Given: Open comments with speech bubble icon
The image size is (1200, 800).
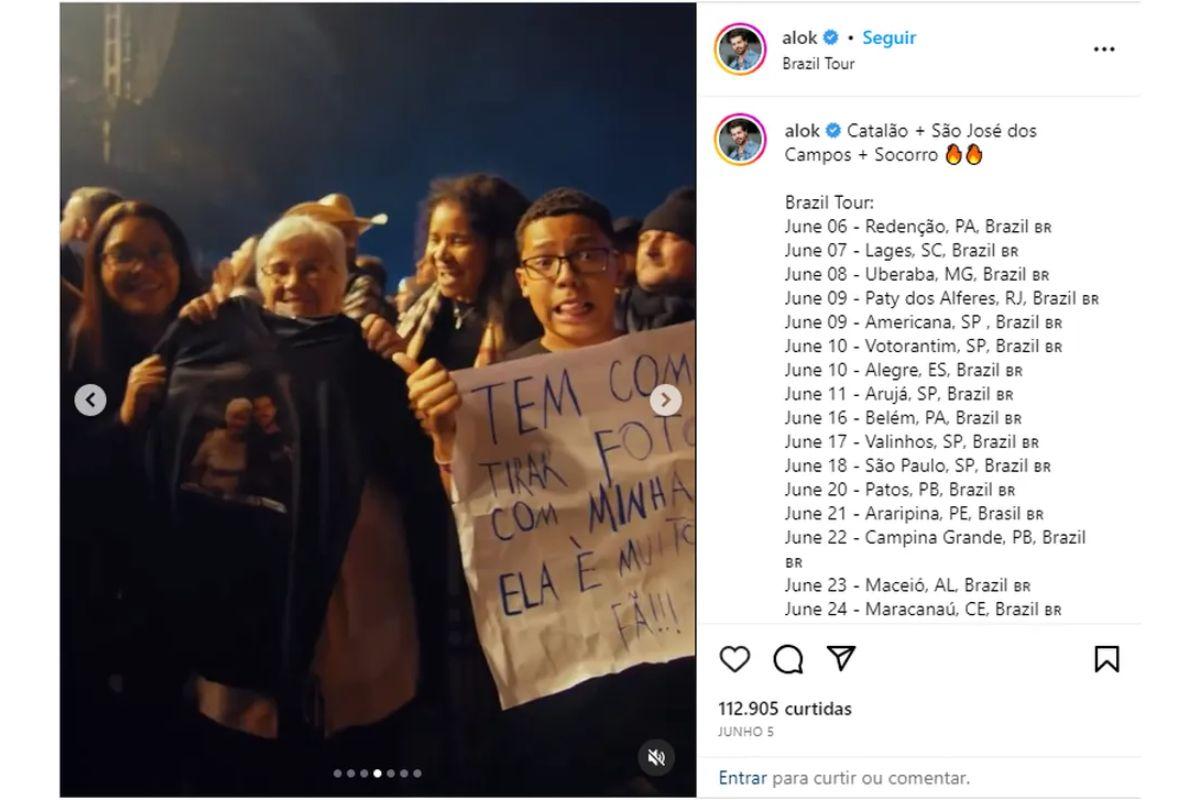Looking at the screenshot, I should [x=788, y=659].
